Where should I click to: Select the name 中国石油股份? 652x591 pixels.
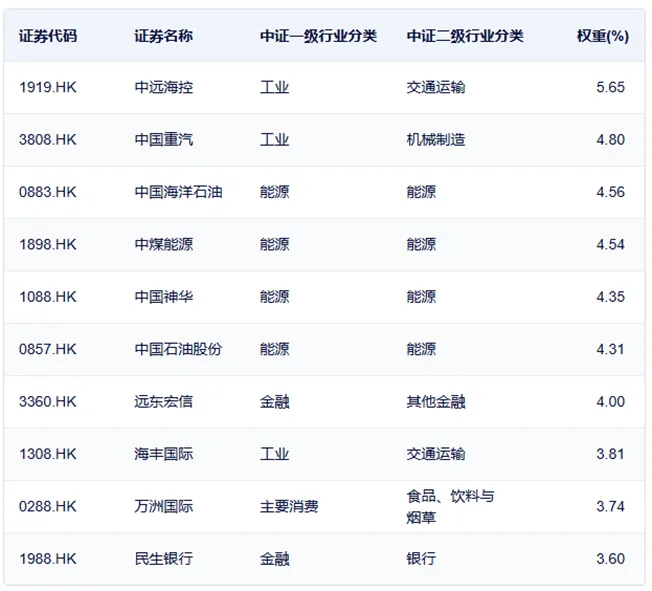click(178, 349)
